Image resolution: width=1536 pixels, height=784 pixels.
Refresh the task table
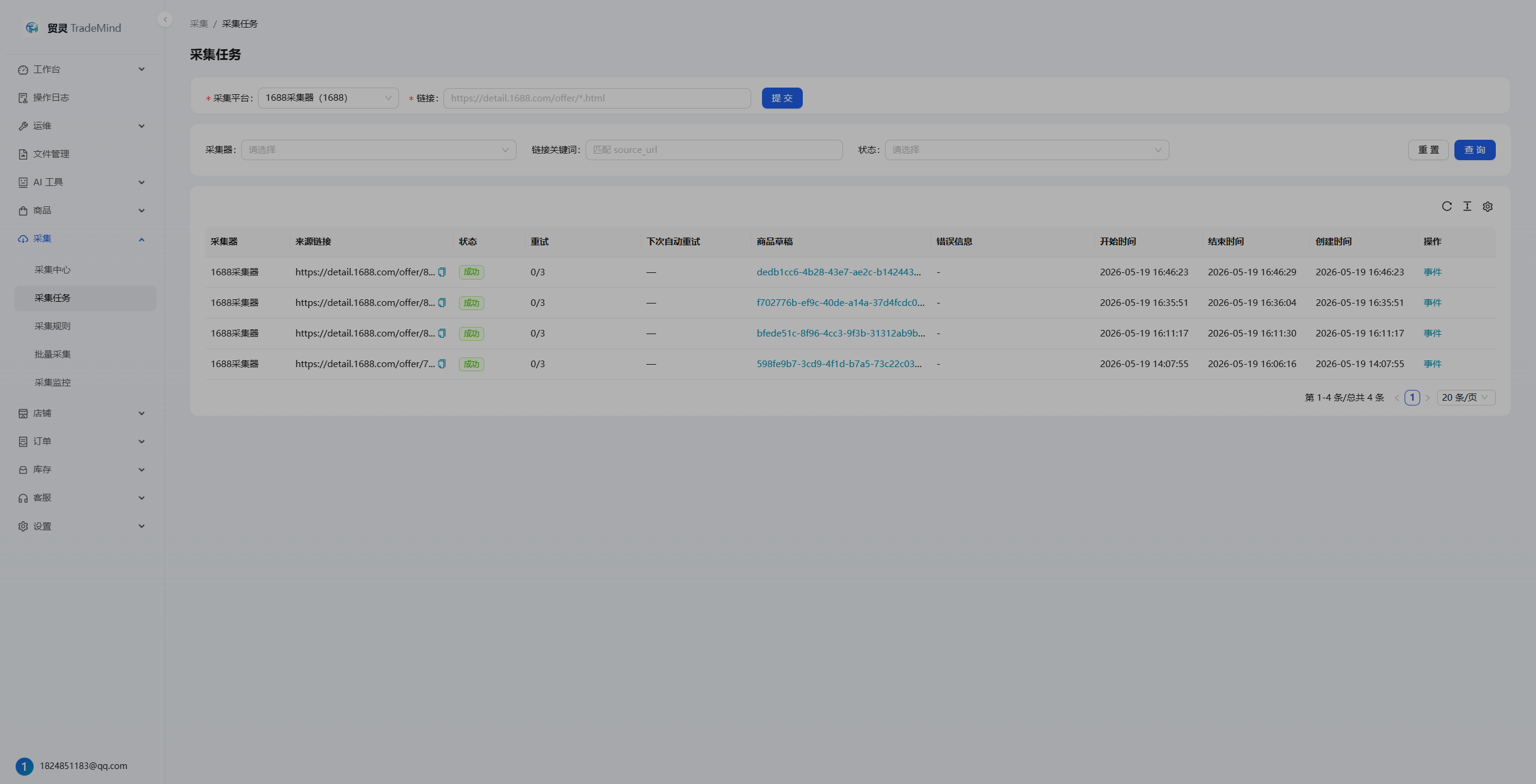(x=1447, y=206)
